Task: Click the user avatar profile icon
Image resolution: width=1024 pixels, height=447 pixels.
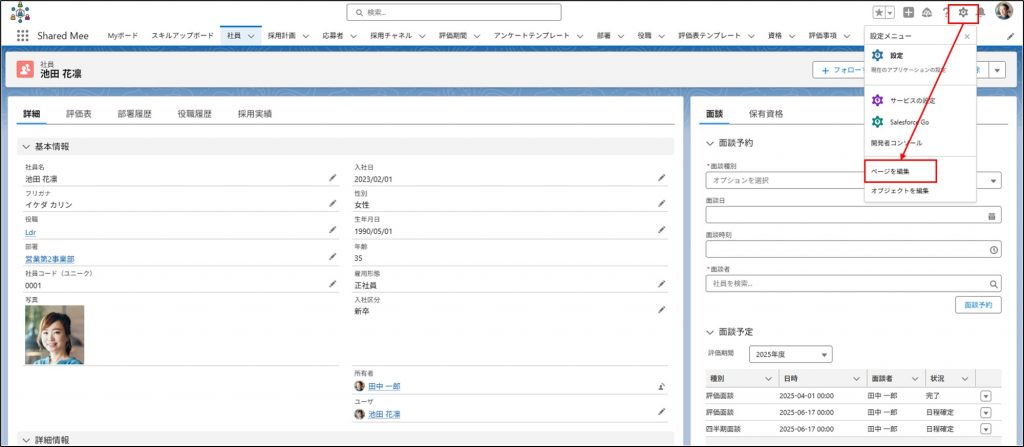Action: (x=1003, y=12)
